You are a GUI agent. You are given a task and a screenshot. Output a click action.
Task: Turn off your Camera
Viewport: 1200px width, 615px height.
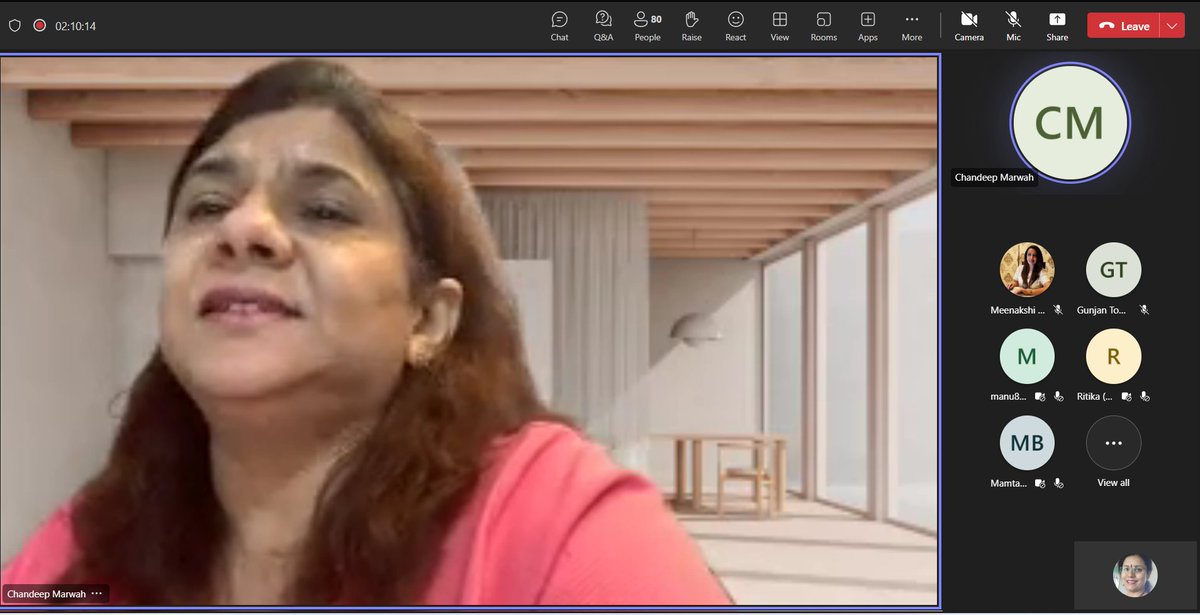pyautogui.click(x=968, y=25)
